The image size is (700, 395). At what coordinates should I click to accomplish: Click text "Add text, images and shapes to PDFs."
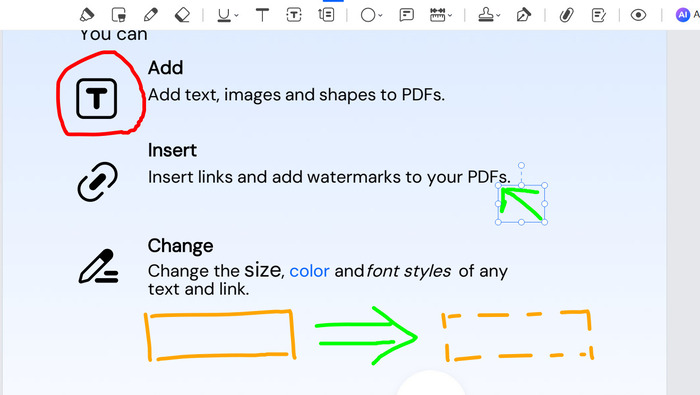pos(296,95)
